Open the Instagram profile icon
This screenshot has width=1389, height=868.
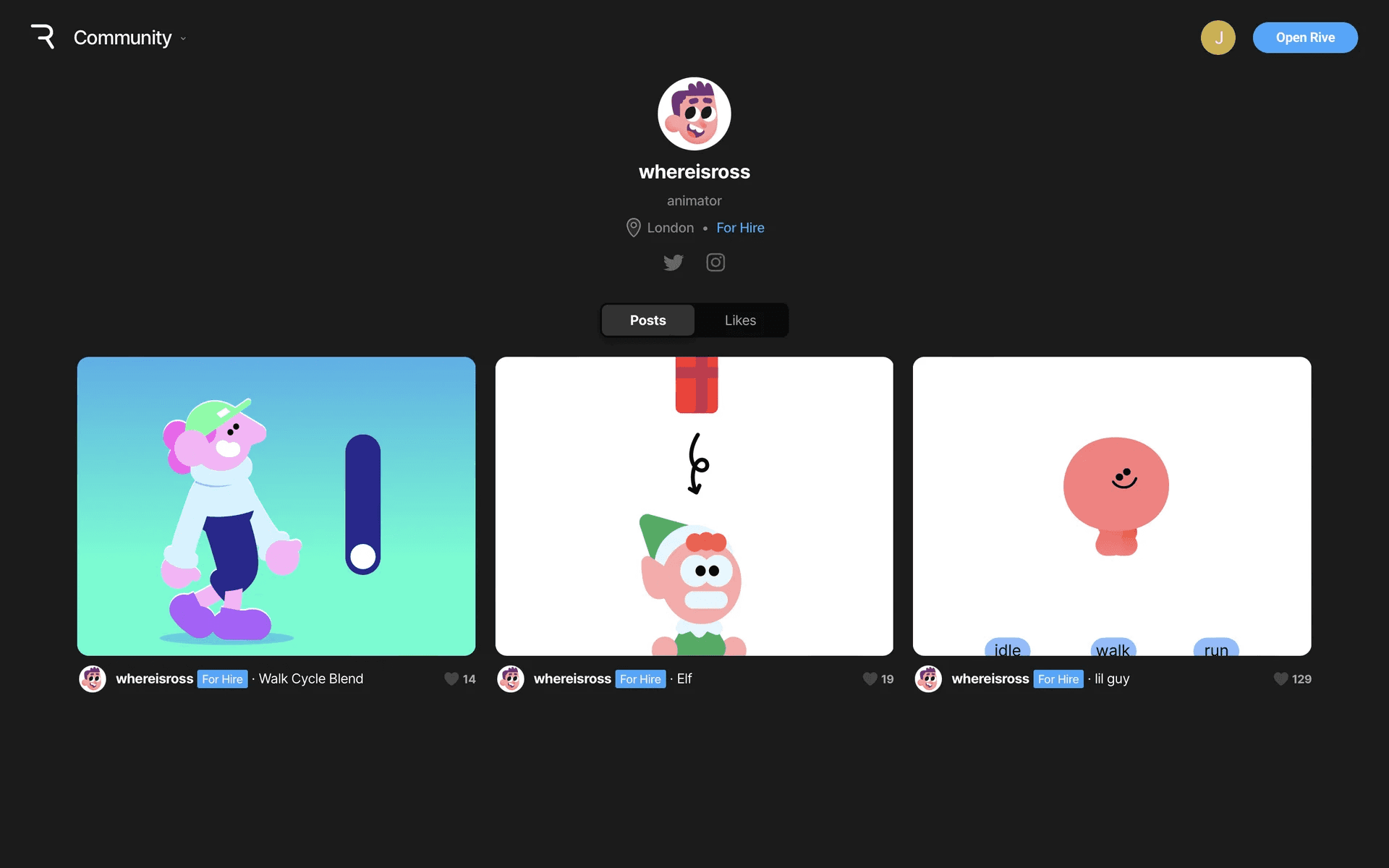click(x=715, y=263)
